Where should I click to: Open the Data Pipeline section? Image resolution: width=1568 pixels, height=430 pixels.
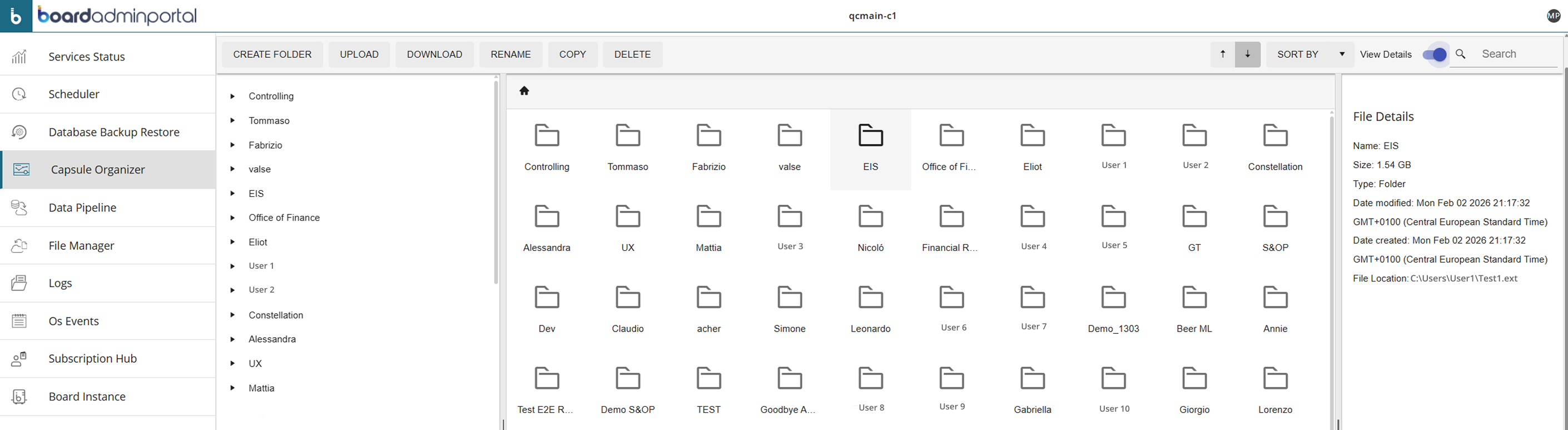[x=108, y=207]
